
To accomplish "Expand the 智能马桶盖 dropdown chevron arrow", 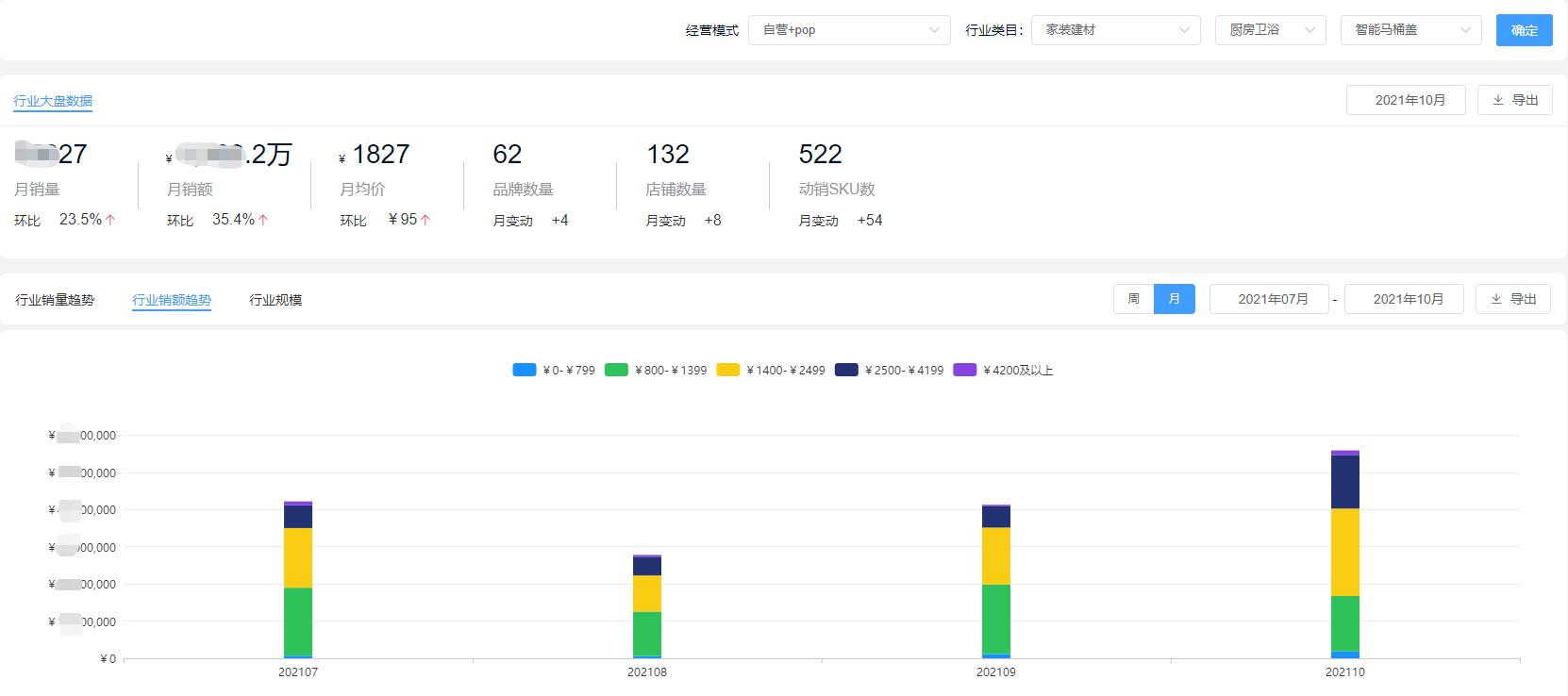I will pyautogui.click(x=1465, y=30).
